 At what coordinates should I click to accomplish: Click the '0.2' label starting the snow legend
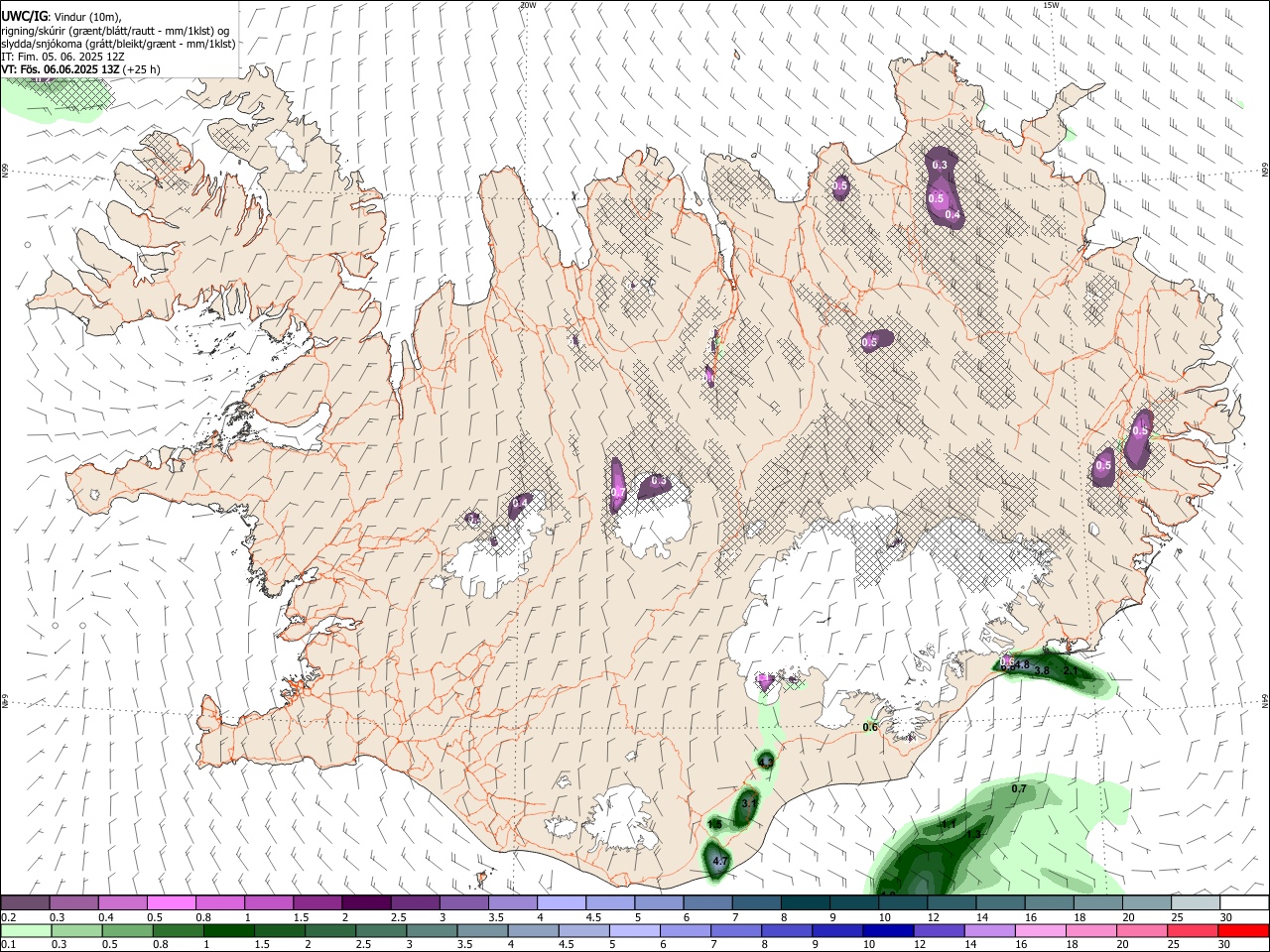click(8, 917)
